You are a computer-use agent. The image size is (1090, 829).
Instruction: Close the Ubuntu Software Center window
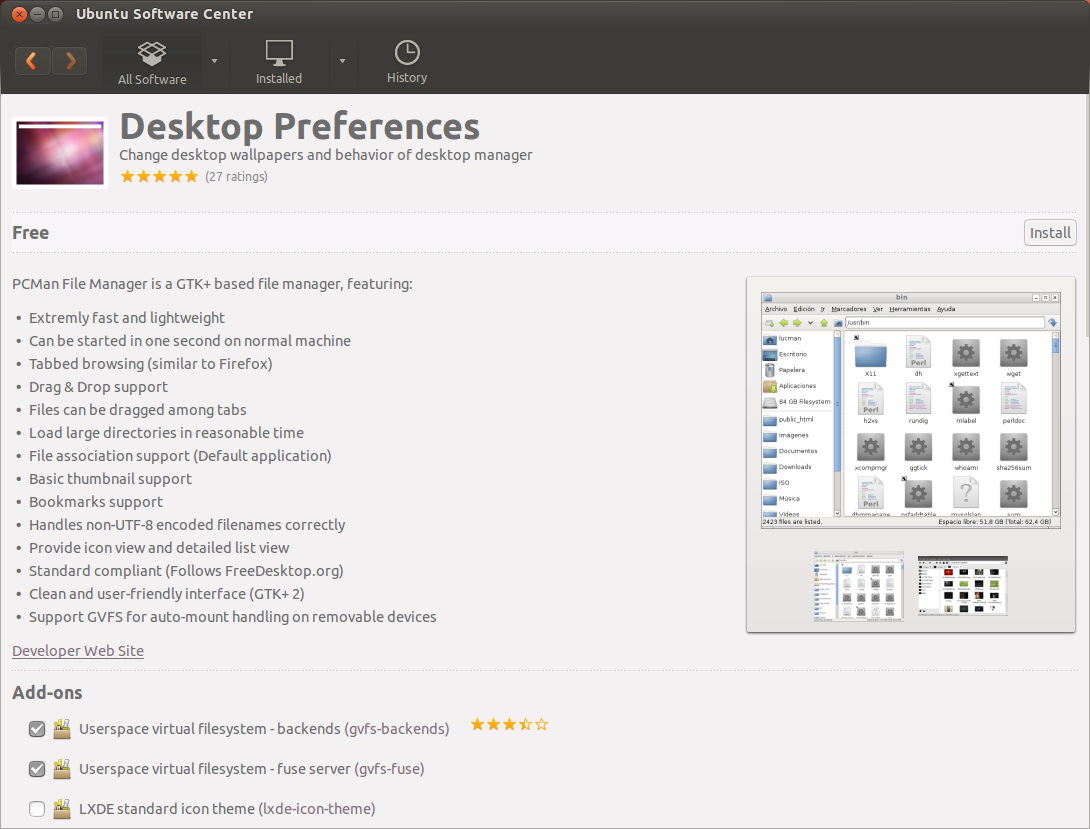(19, 14)
